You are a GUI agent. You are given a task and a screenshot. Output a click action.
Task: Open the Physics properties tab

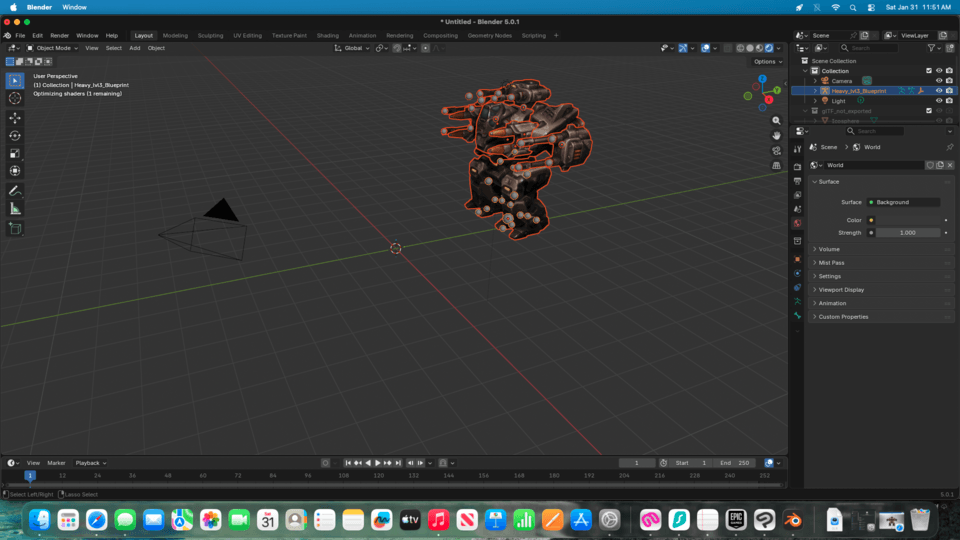(797, 274)
